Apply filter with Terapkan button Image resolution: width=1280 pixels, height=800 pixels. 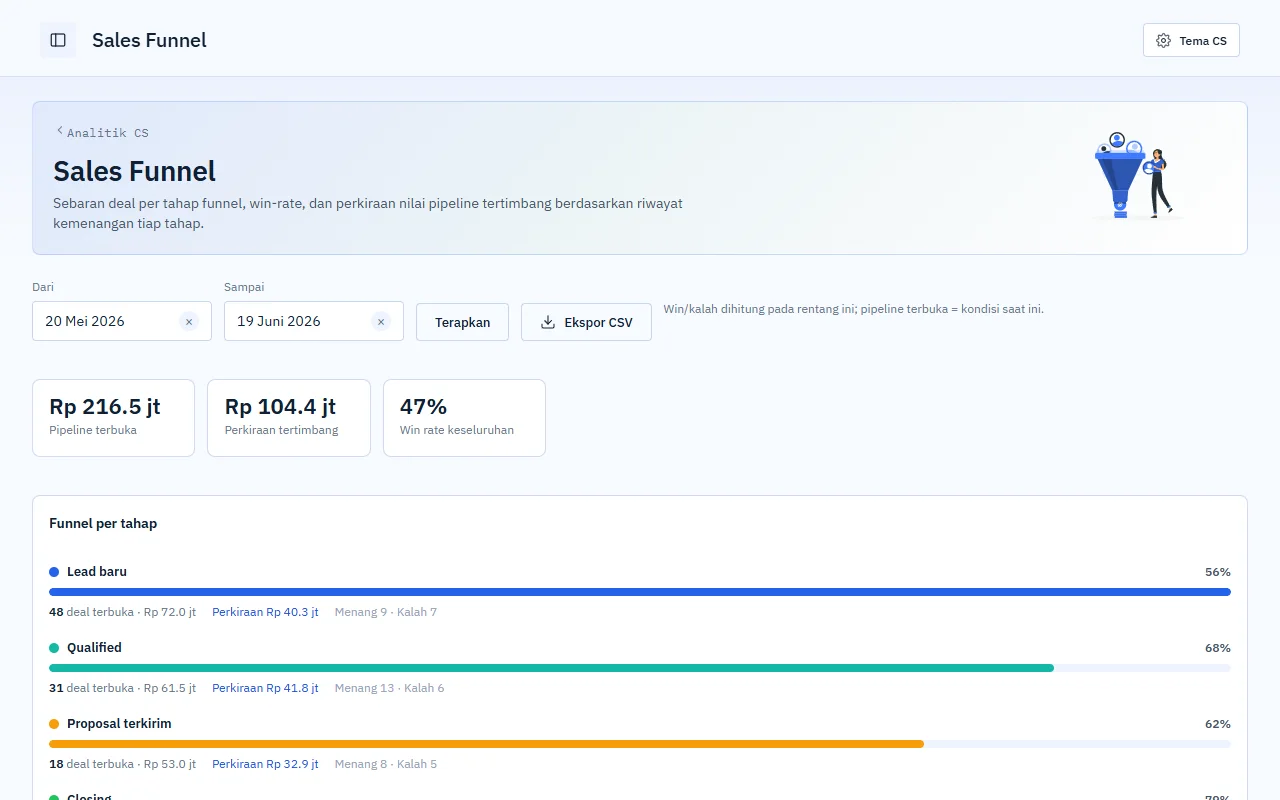click(x=462, y=322)
